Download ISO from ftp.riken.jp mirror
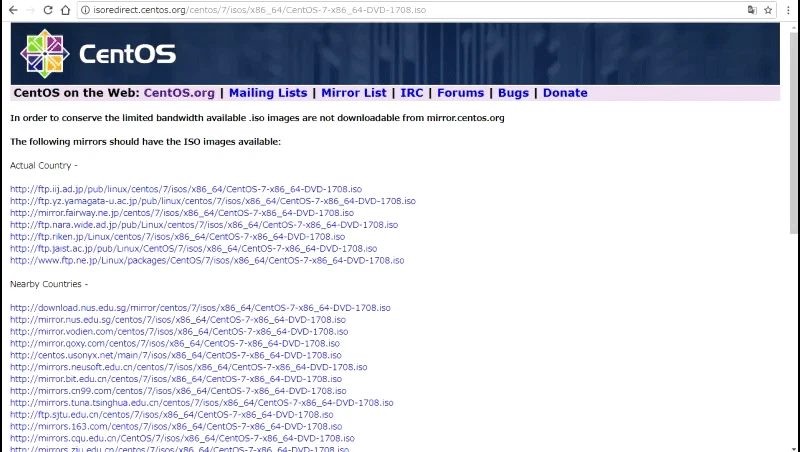 point(178,237)
